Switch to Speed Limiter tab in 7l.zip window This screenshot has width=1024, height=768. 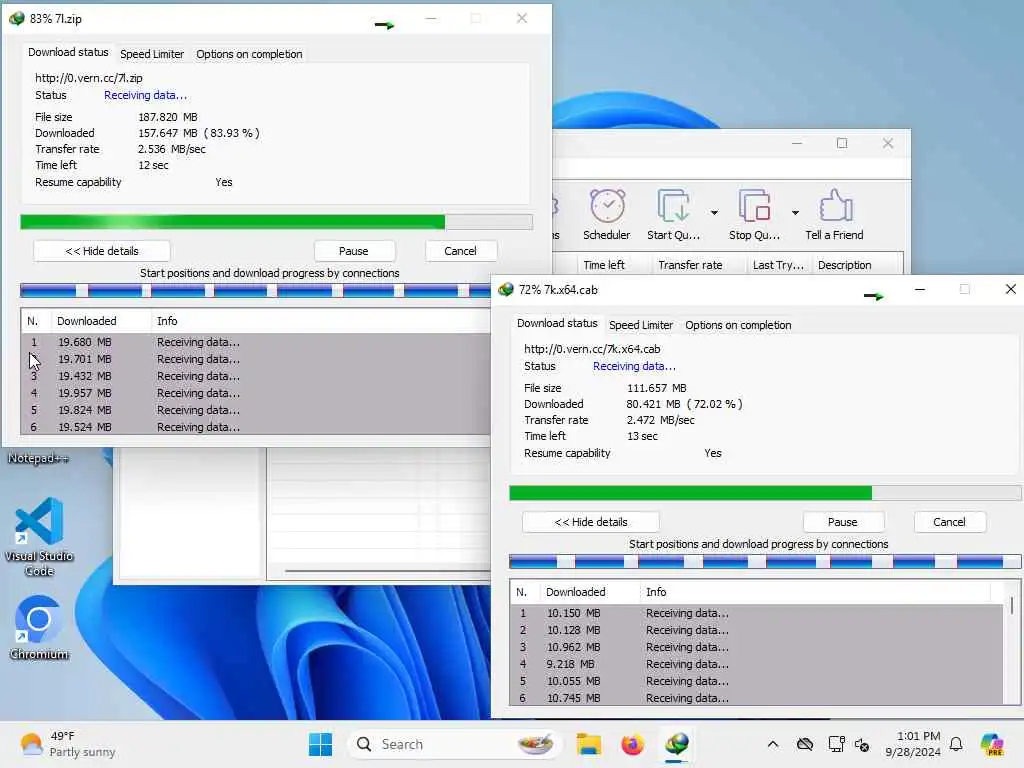[152, 54]
